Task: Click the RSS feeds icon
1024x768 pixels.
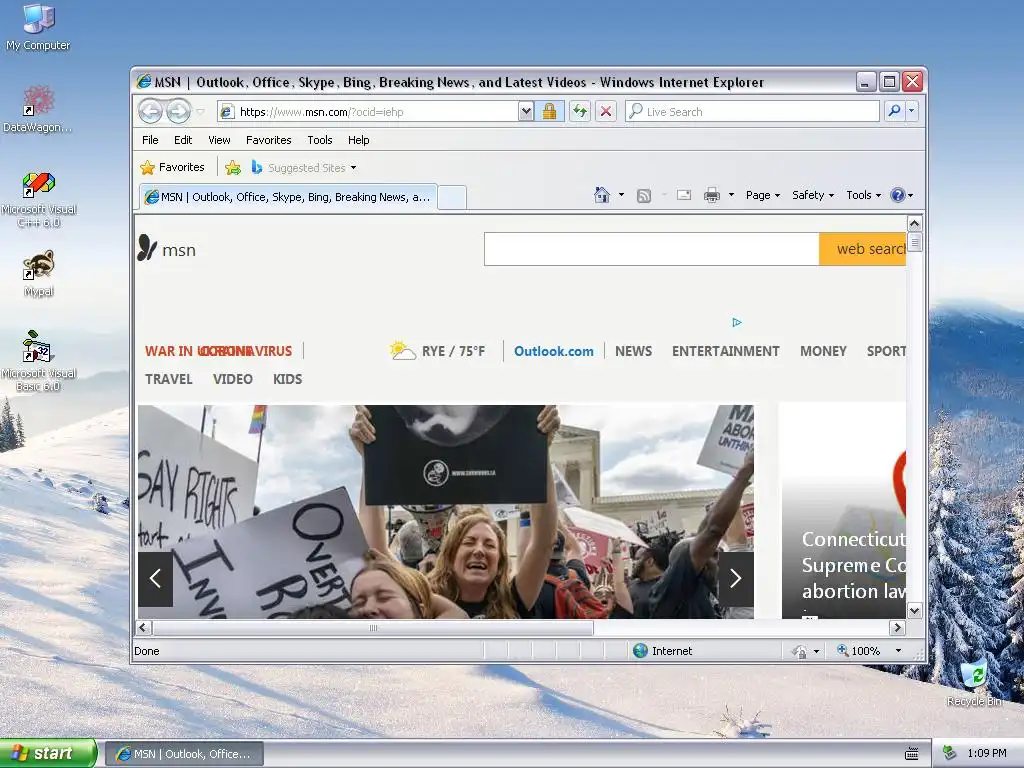Action: [x=644, y=195]
